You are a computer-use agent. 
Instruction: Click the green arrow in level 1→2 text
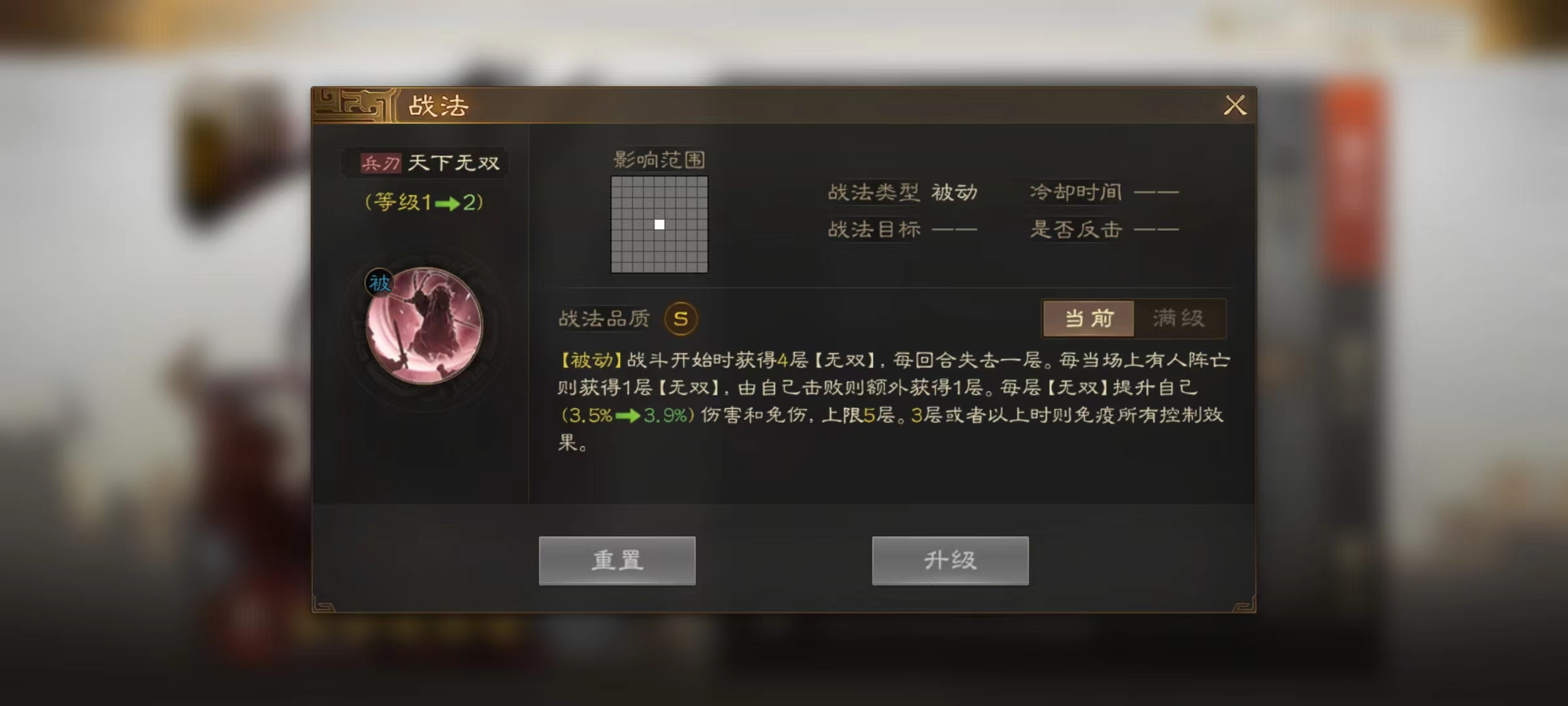(448, 204)
